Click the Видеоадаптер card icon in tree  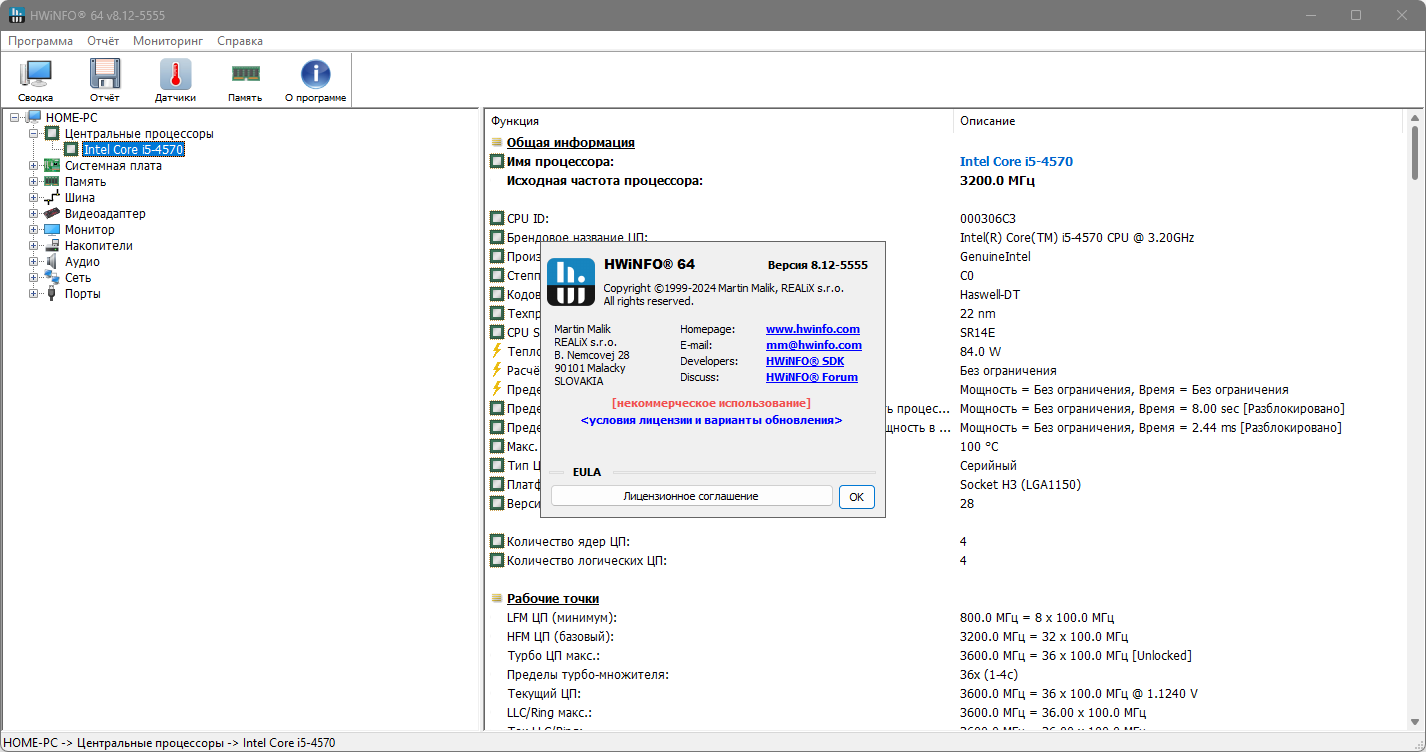point(53,214)
